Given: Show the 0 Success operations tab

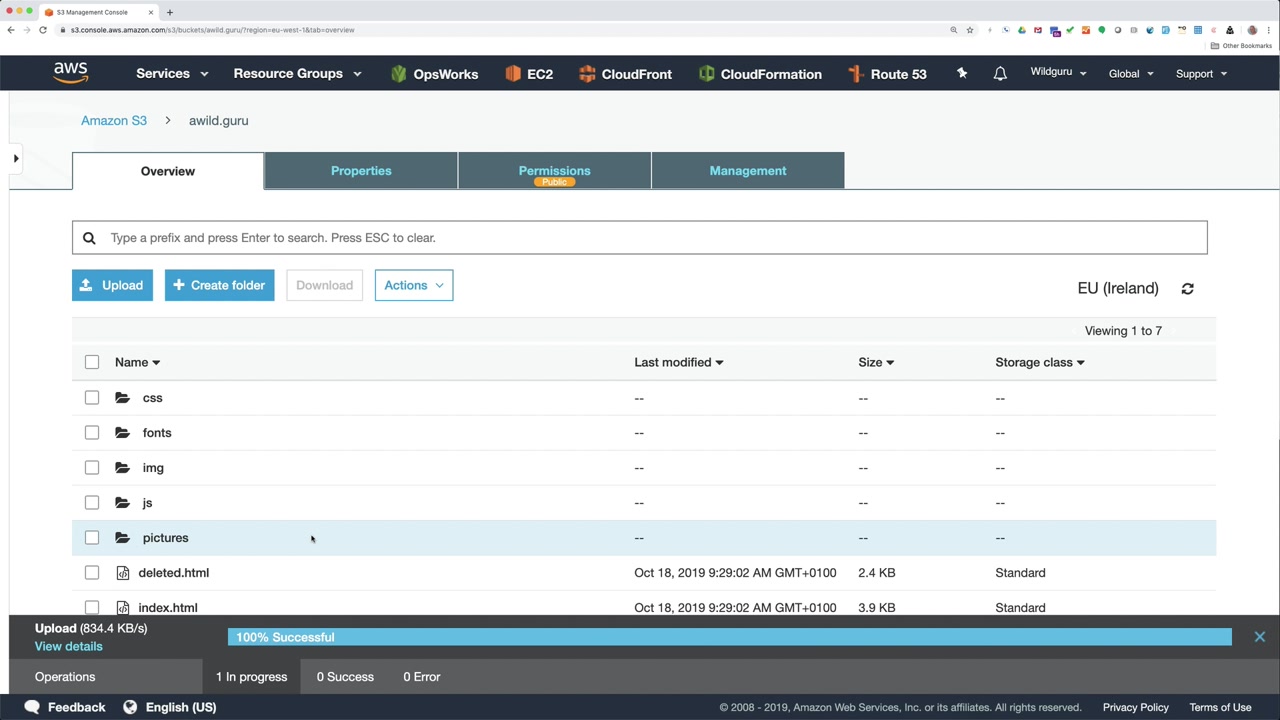Looking at the screenshot, I should (x=345, y=677).
